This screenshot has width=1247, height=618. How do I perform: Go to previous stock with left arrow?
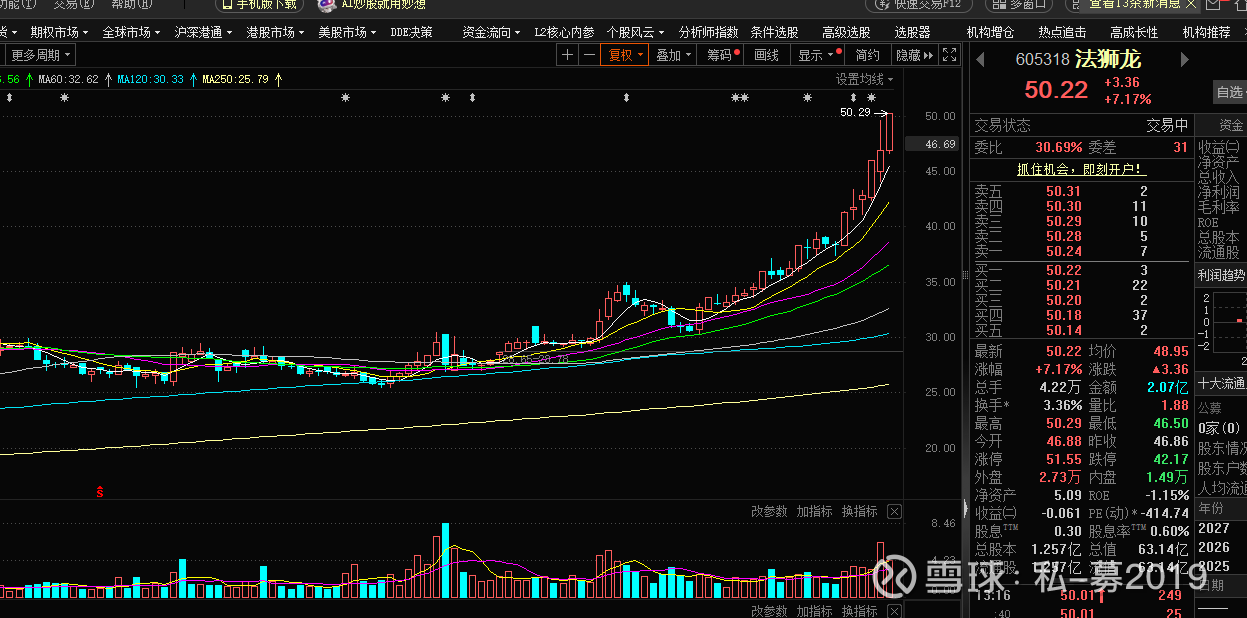click(x=980, y=60)
